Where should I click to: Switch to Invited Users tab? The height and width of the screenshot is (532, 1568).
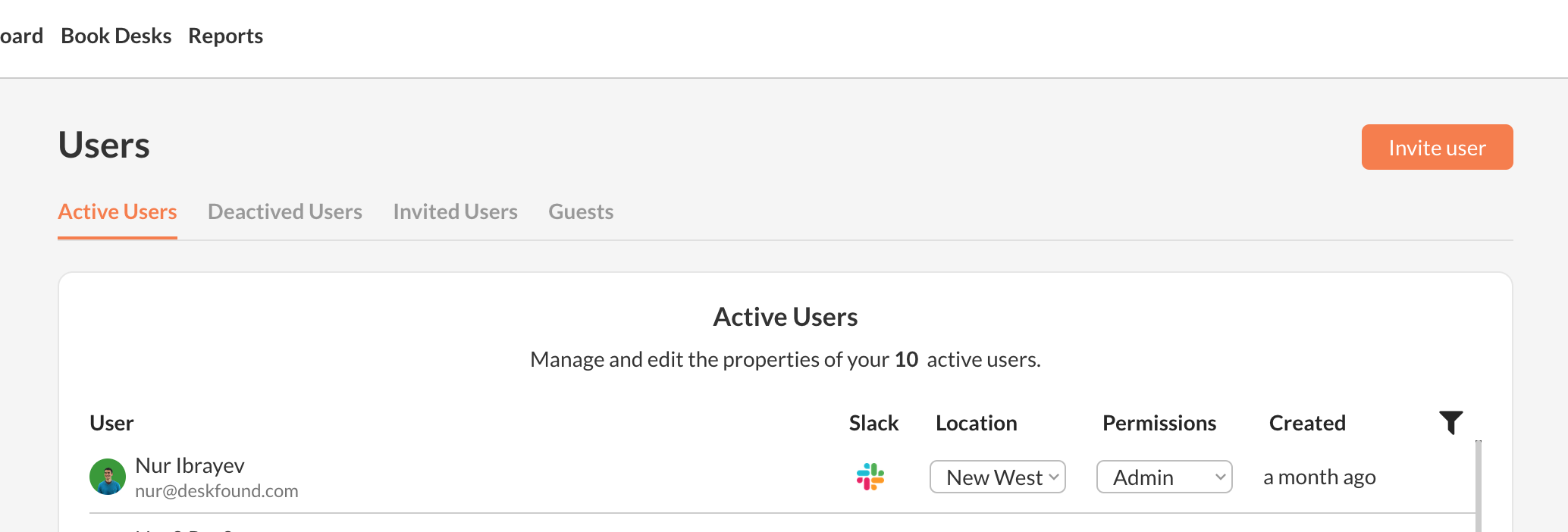[x=455, y=211]
